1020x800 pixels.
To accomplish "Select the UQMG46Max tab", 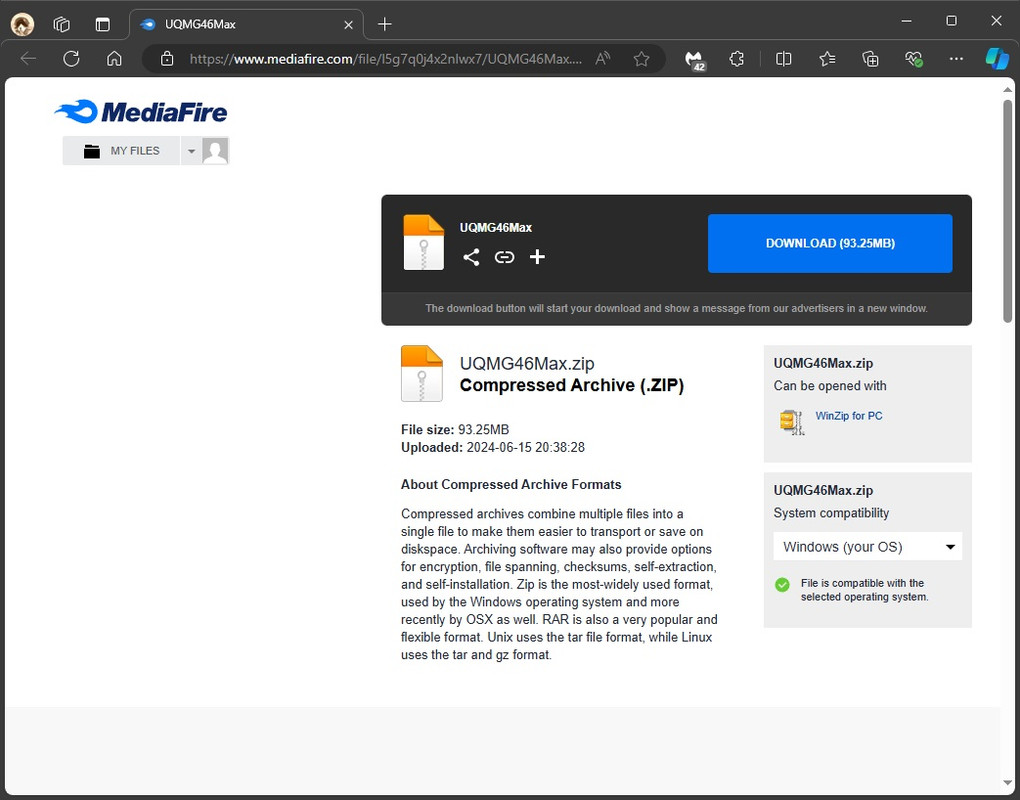I will (x=247, y=25).
